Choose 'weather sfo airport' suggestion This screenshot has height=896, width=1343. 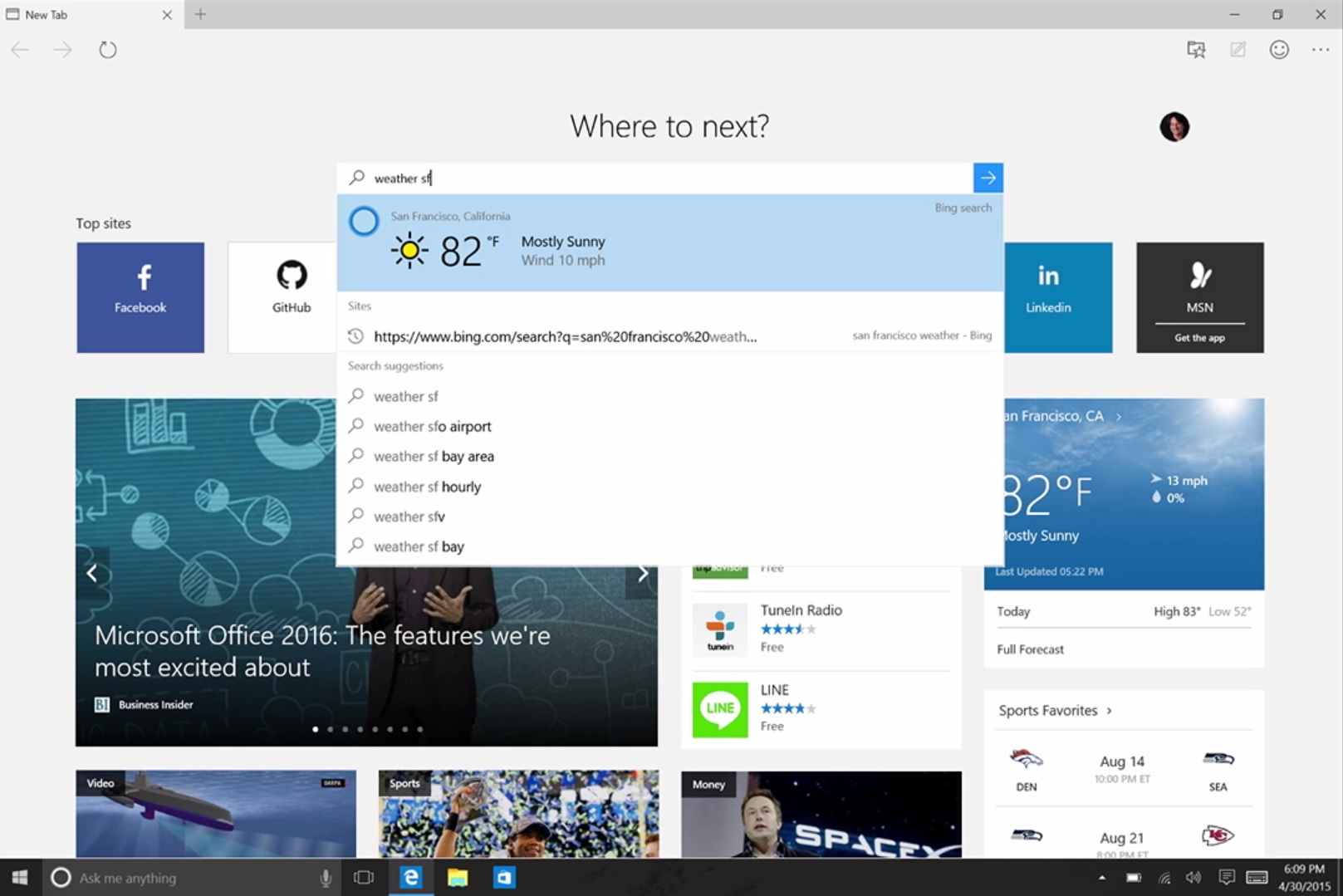point(670,426)
